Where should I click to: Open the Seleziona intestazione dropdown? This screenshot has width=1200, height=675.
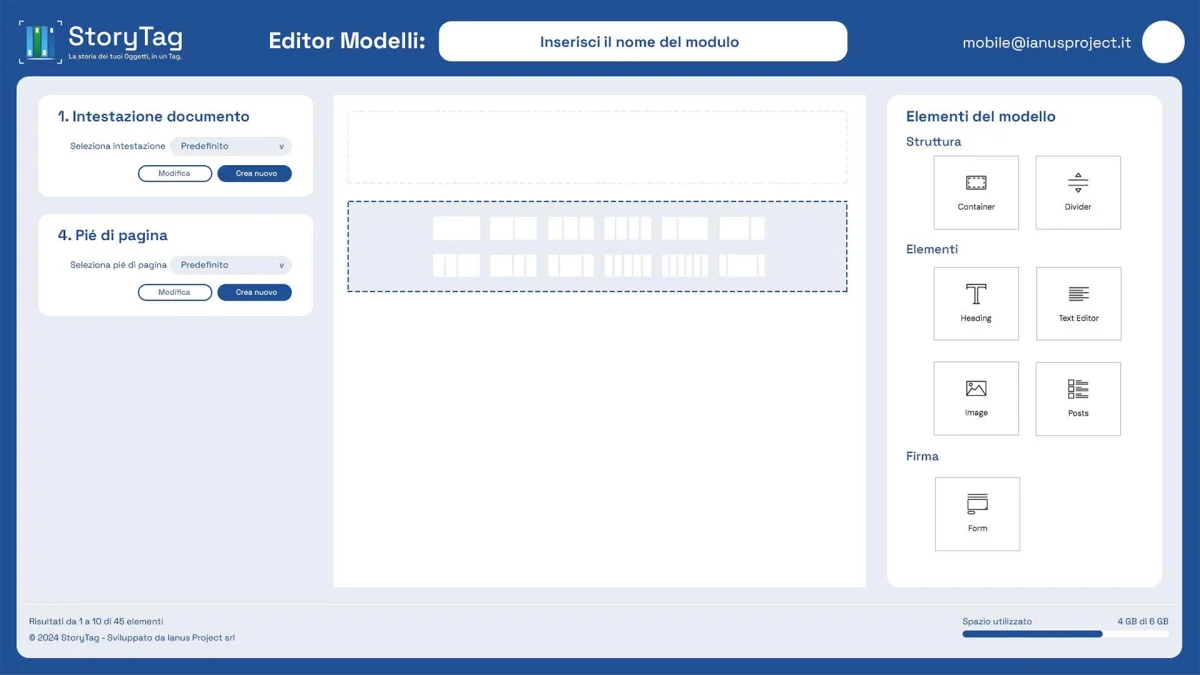(x=231, y=146)
